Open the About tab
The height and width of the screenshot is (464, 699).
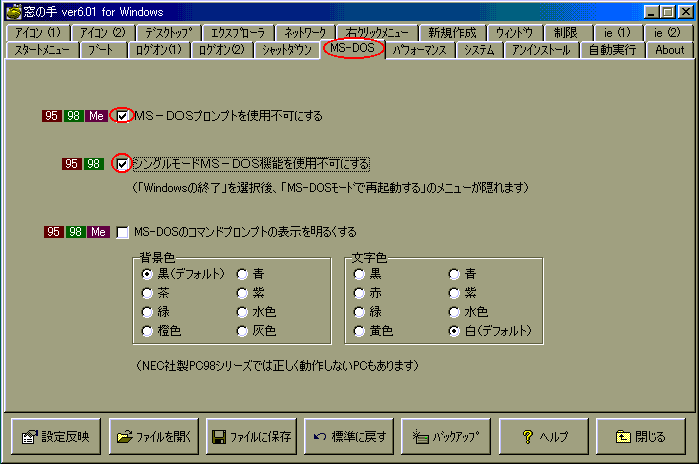coord(670,50)
